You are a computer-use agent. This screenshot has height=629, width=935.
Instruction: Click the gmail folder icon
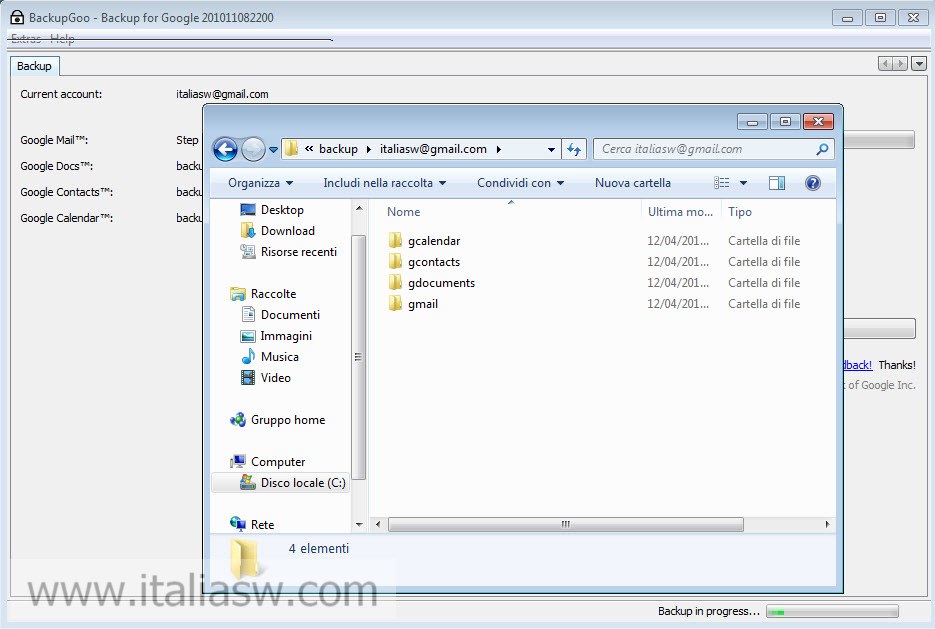[x=395, y=303]
